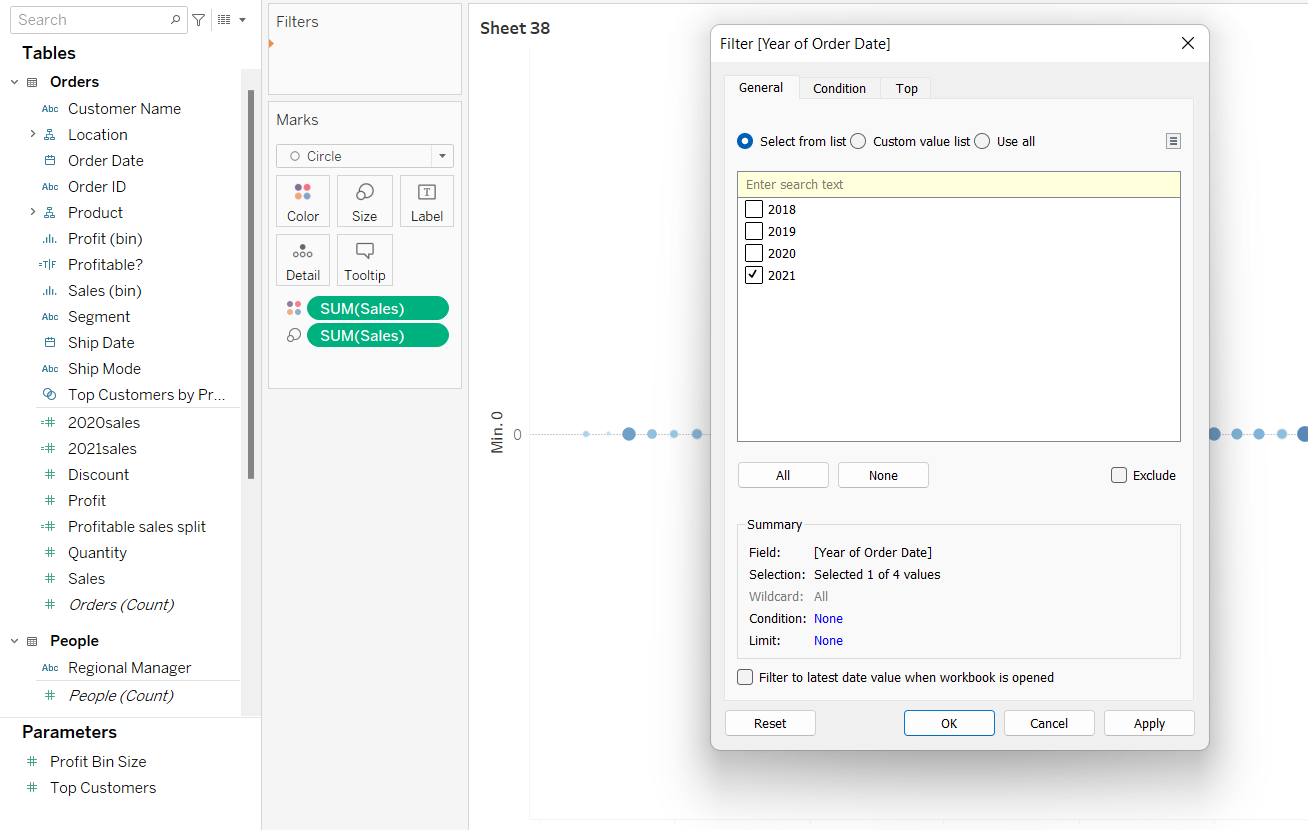Switch to the Condition tab
The image size is (1308, 830).
point(839,88)
